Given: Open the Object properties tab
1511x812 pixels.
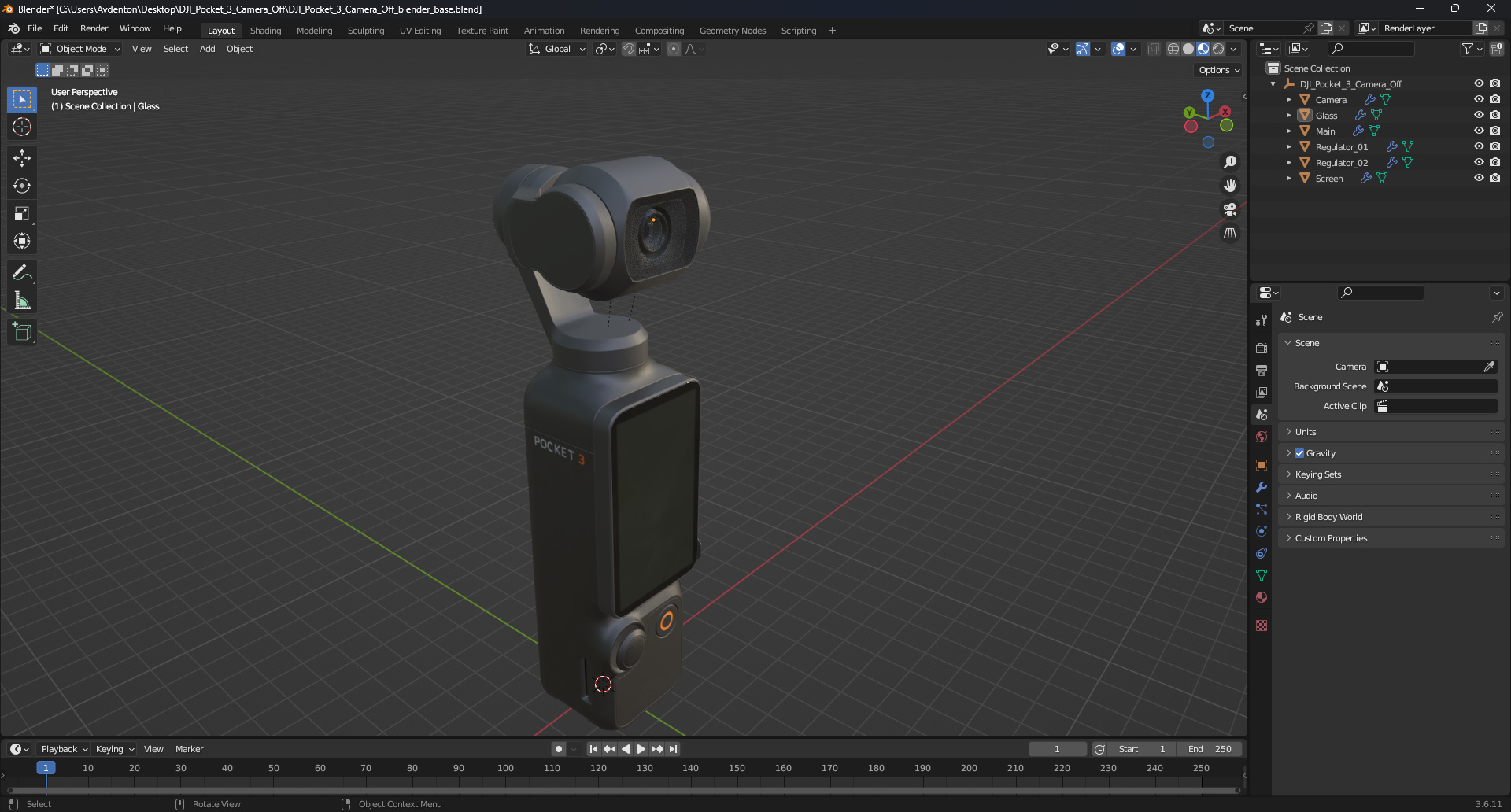Looking at the screenshot, I should [1262, 465].
